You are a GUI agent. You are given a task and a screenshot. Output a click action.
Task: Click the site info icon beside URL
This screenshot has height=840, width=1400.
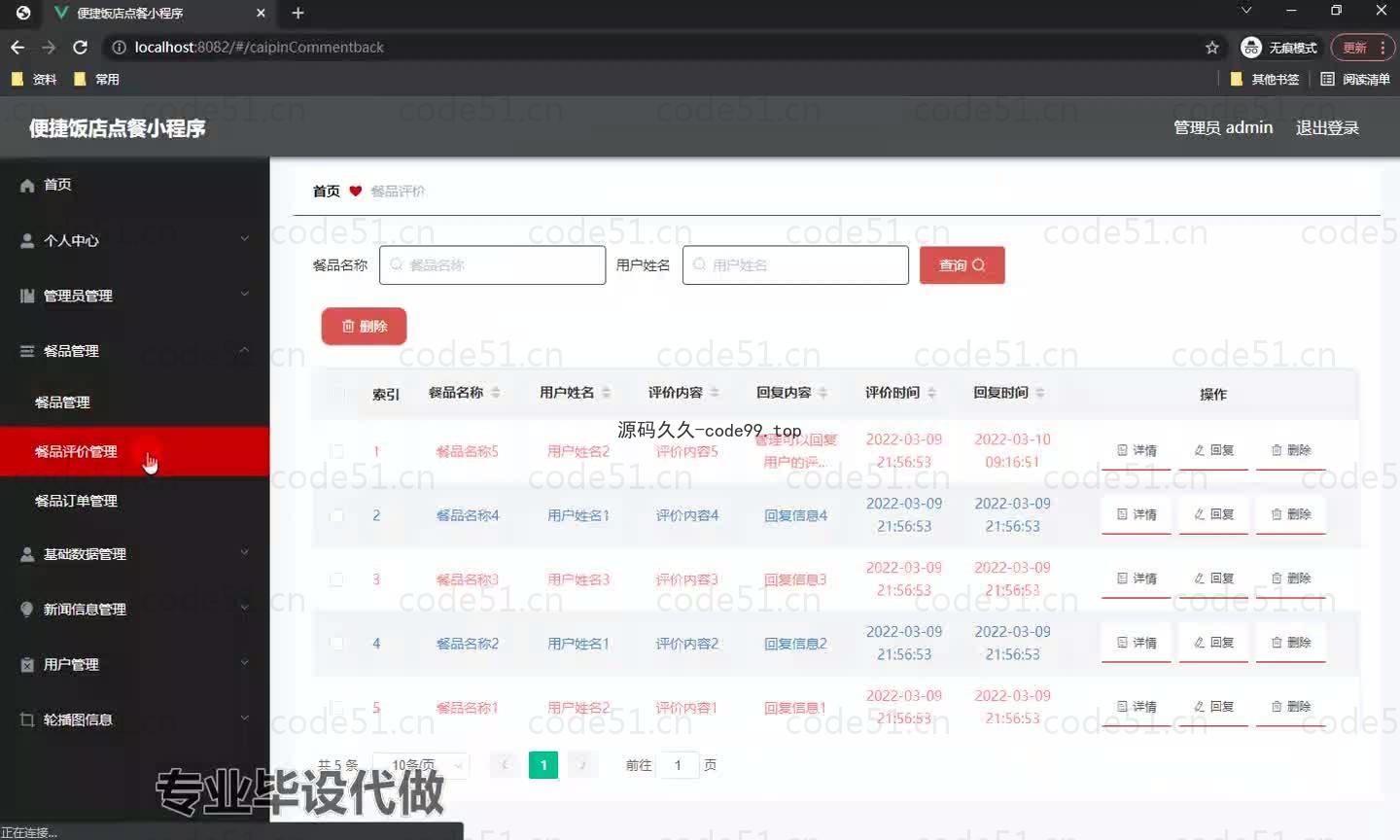point(119,47)
